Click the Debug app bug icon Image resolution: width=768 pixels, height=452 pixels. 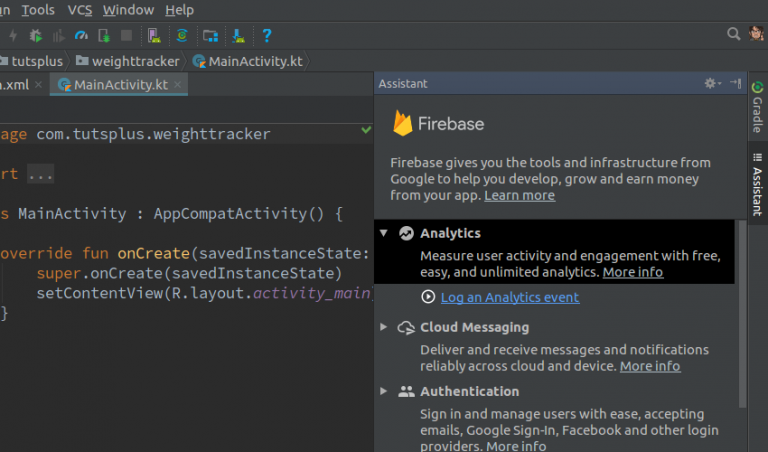click(x=35, y=35)
